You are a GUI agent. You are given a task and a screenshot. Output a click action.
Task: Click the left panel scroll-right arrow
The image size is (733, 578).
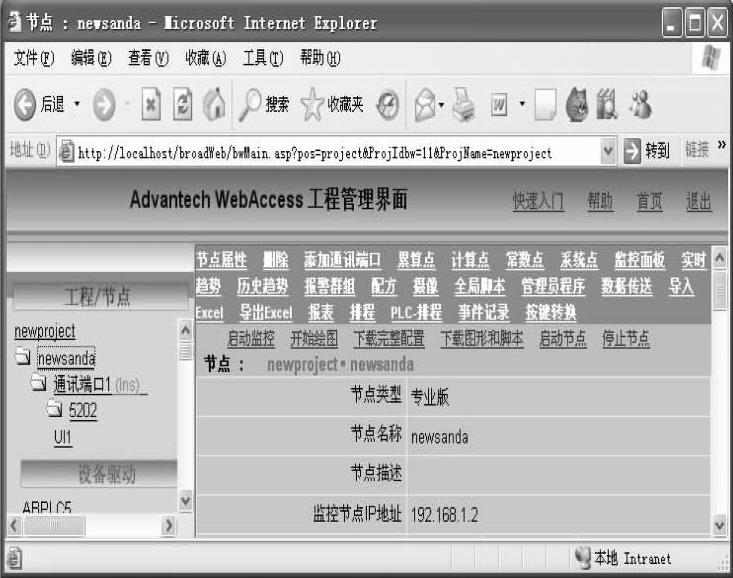[x=168, y=525]
